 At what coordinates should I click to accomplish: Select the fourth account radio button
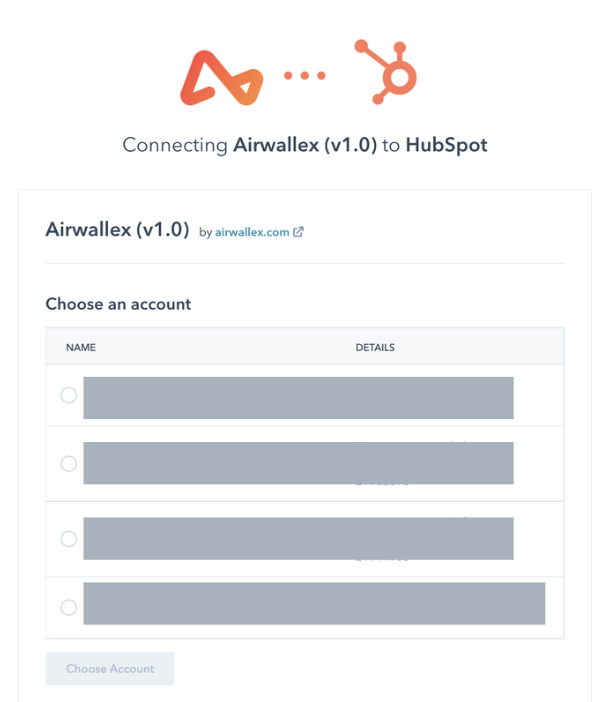pos(69,608)
